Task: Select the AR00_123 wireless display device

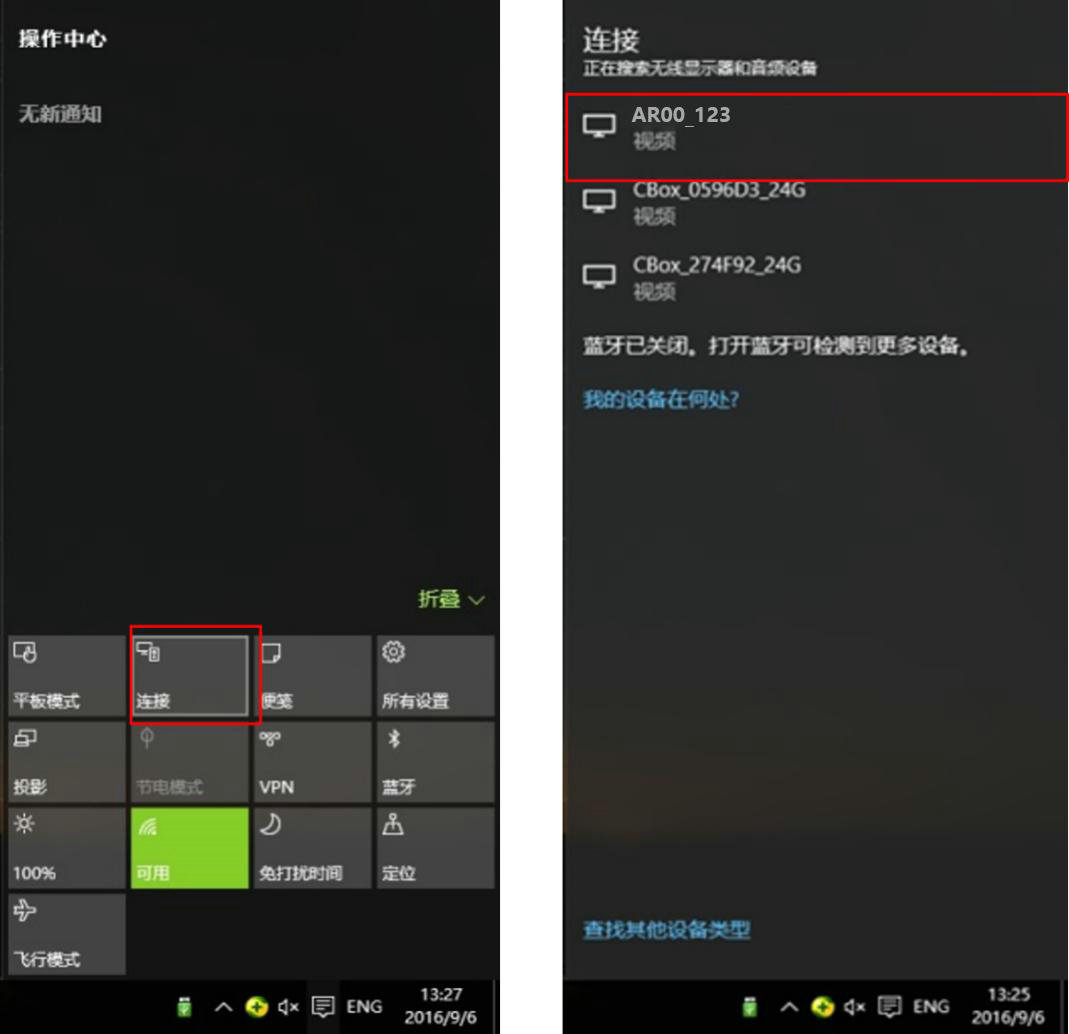Action: click(816, 136)
